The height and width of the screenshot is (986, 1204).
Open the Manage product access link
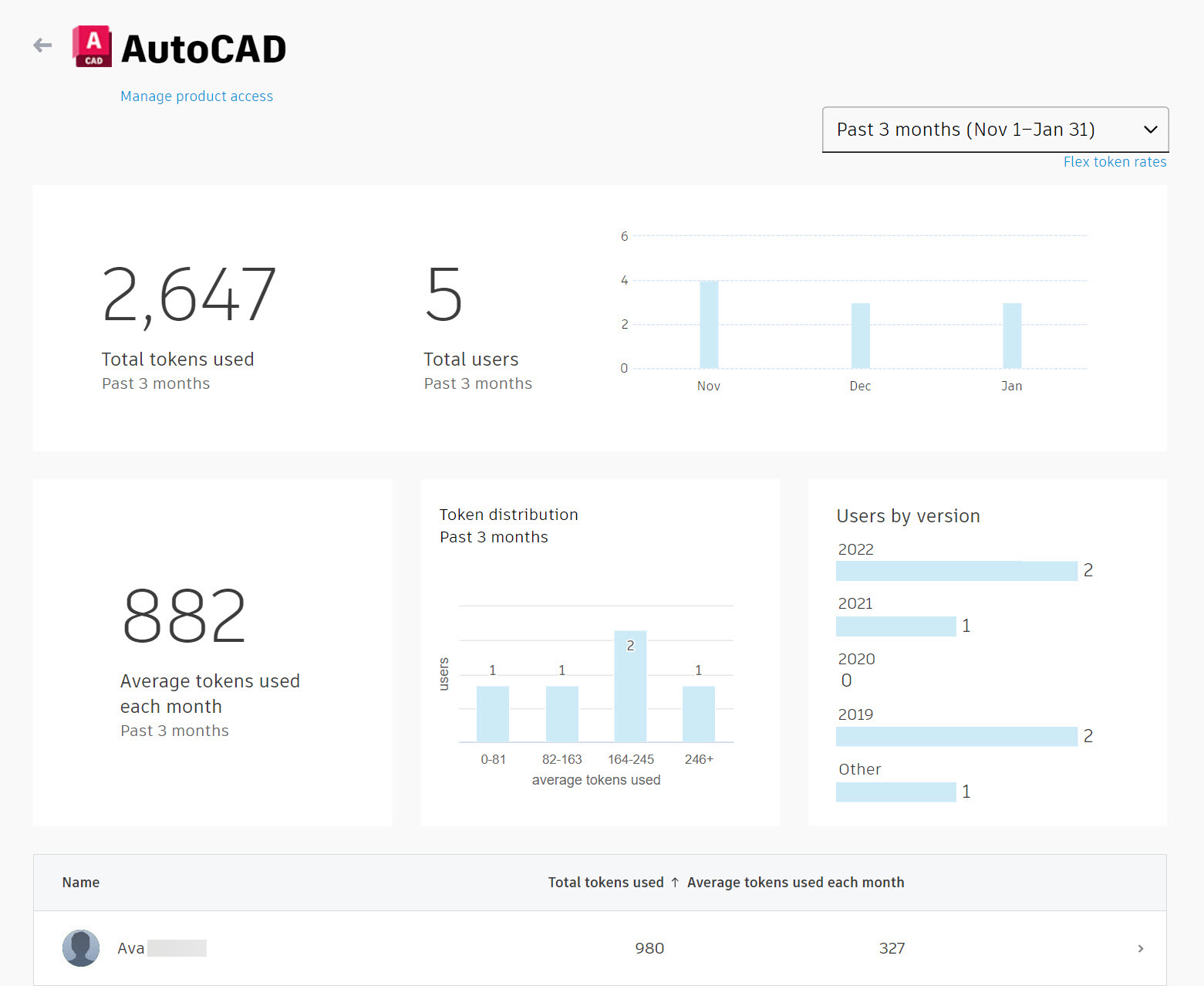(x=197, y=96)
